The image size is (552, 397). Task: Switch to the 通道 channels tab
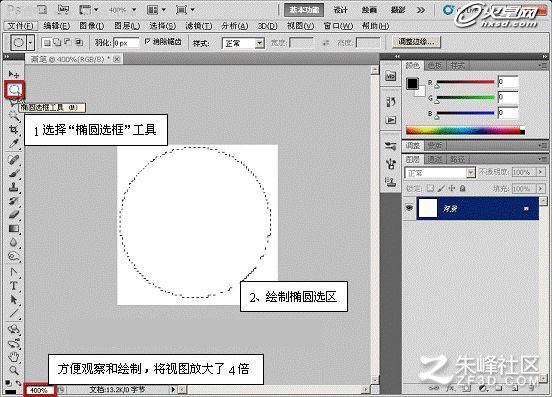(435, 159)
